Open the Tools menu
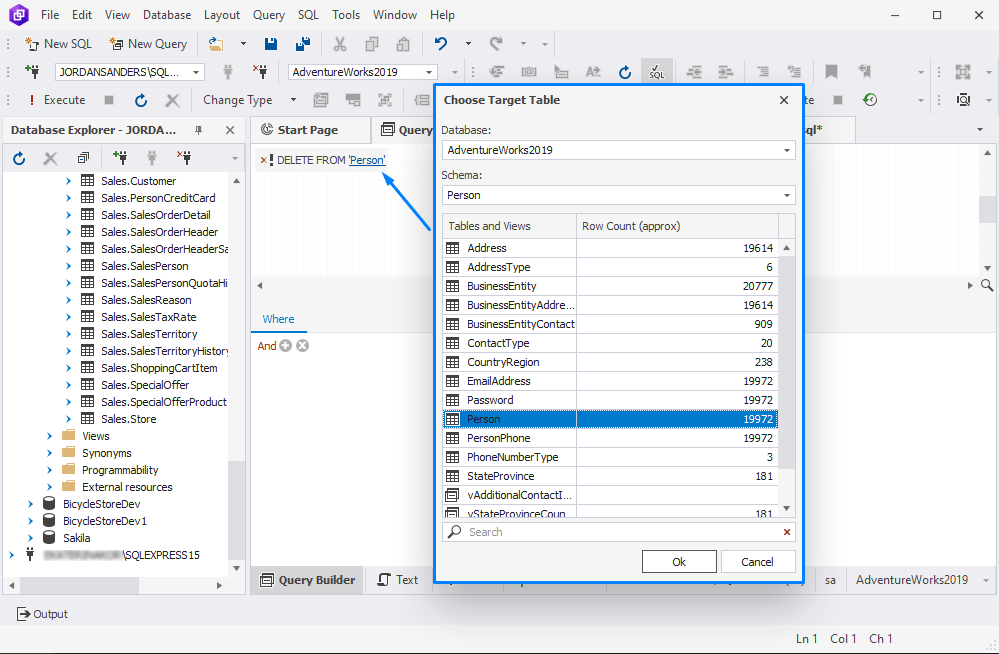This screenshot has height=654, width=999. [346, 15]
